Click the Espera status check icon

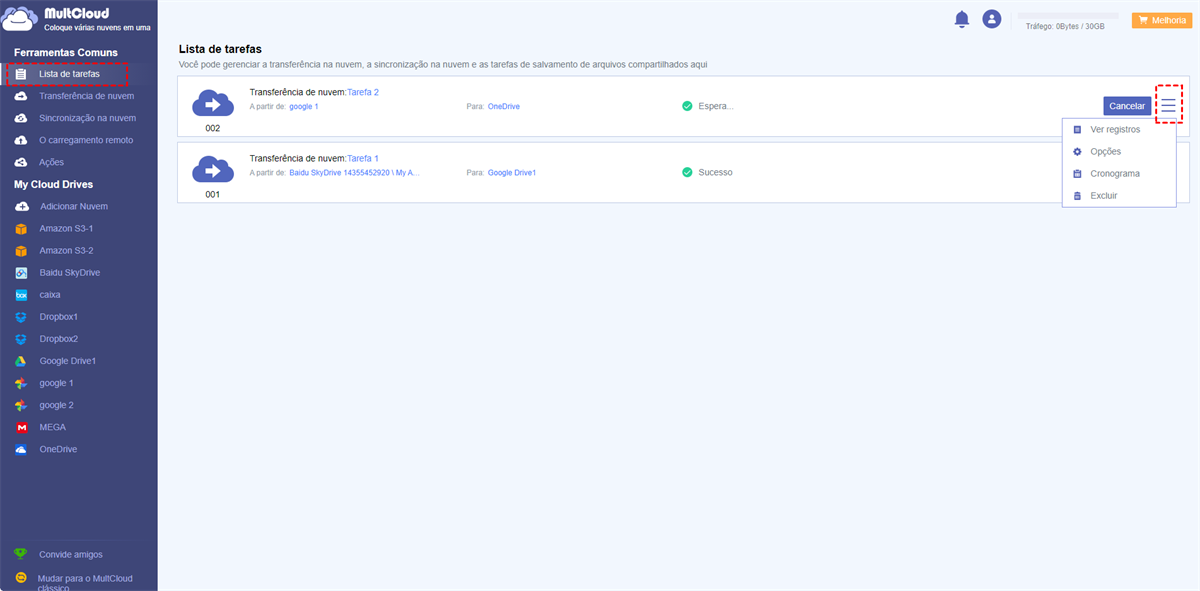pos(687,106)
